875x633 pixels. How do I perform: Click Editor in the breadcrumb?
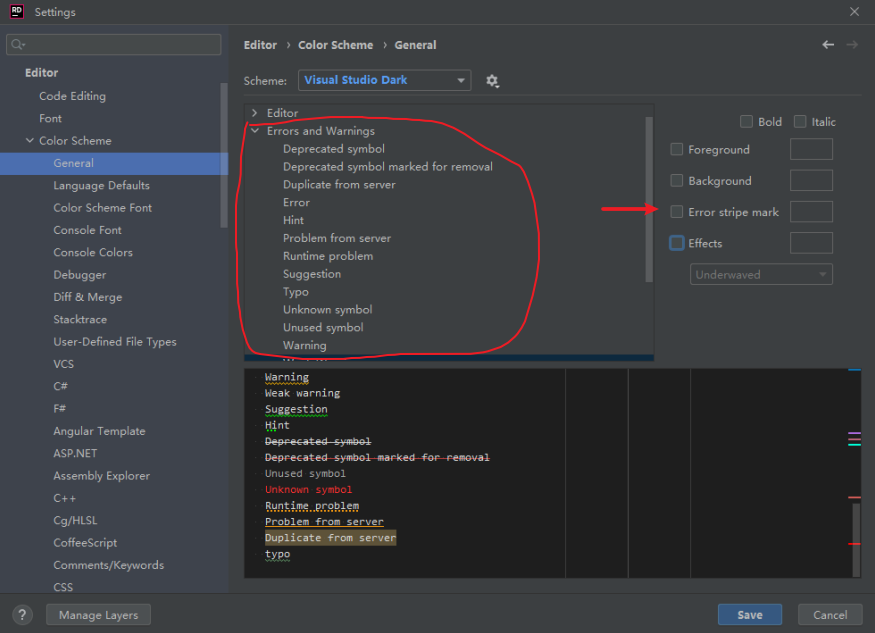[x=260, y=45]
